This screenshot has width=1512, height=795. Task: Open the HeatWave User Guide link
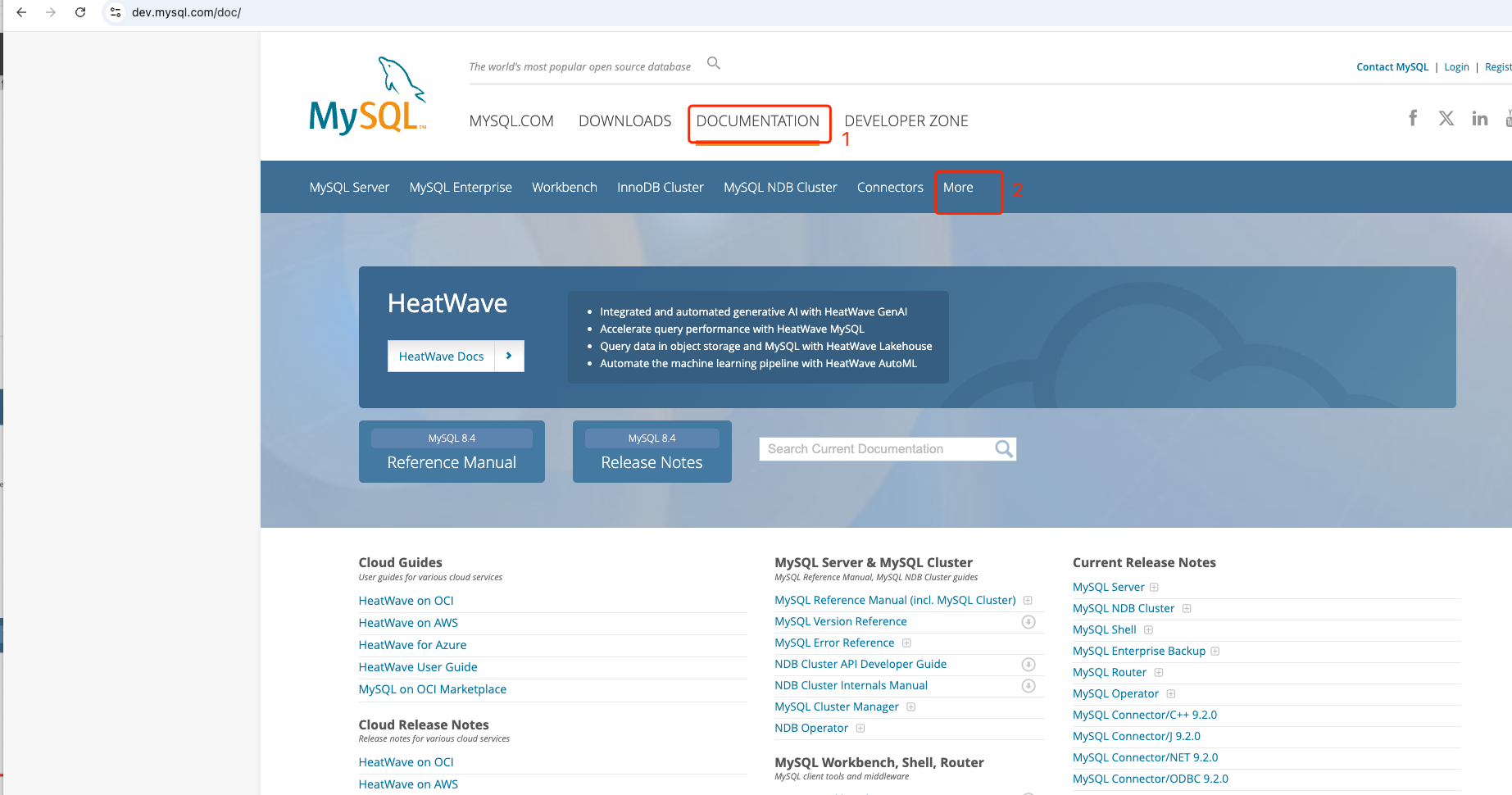point(418,667)
